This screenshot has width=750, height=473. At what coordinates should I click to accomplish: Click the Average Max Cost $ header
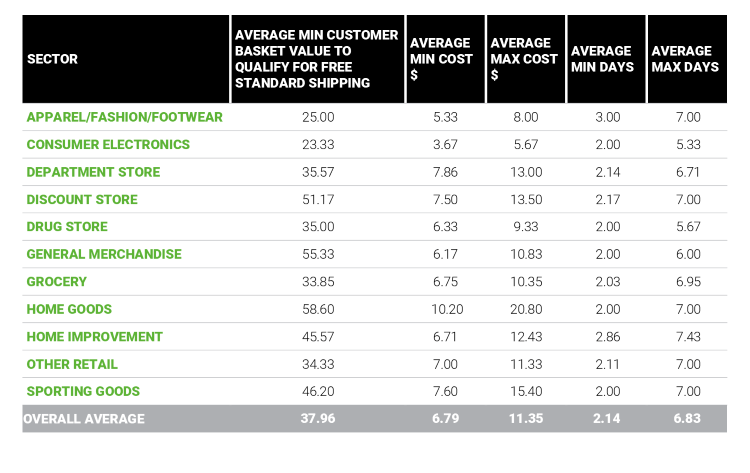coord(523,59)
